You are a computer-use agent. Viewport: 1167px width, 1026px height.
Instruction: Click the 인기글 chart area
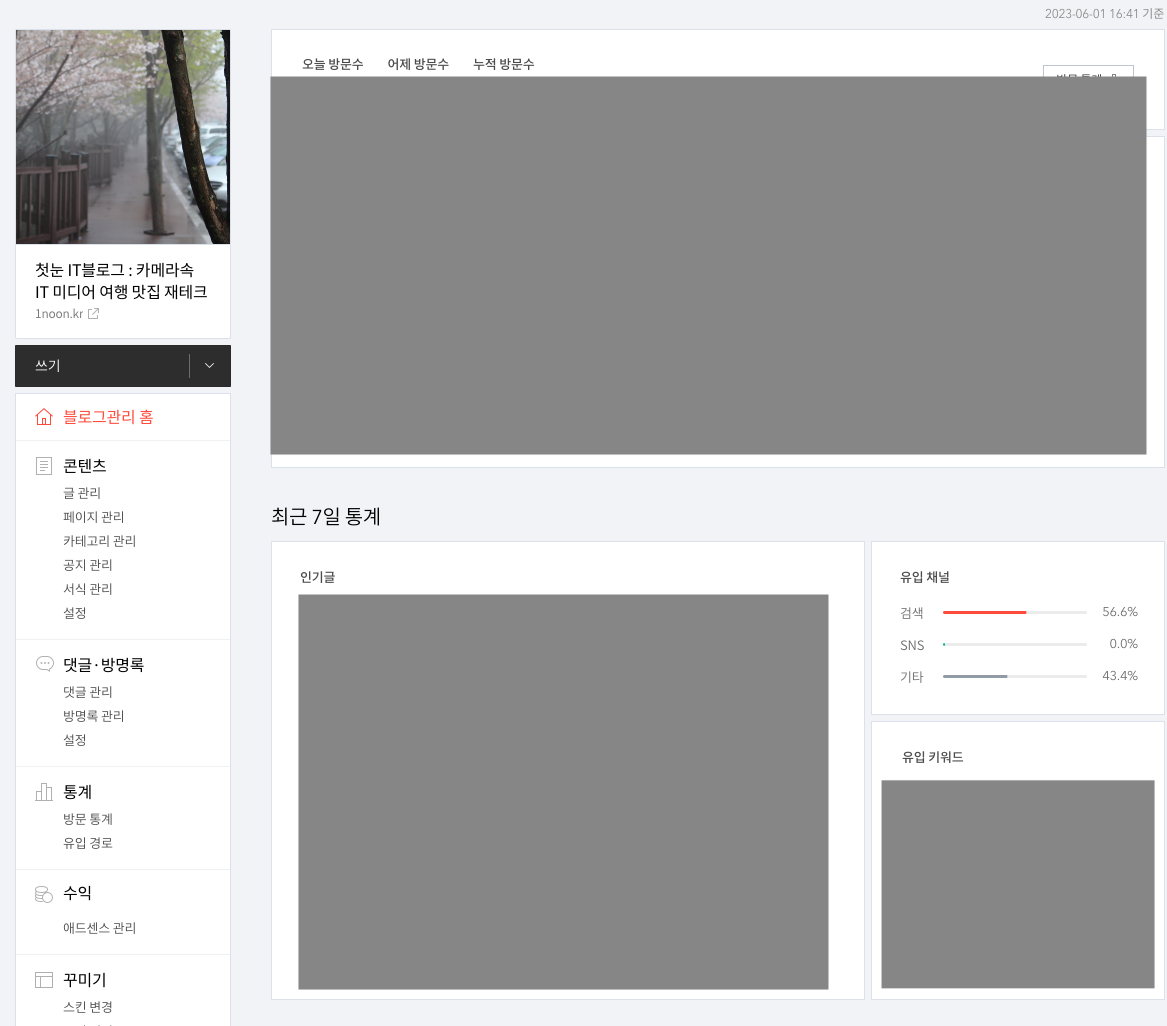(563, 791)
